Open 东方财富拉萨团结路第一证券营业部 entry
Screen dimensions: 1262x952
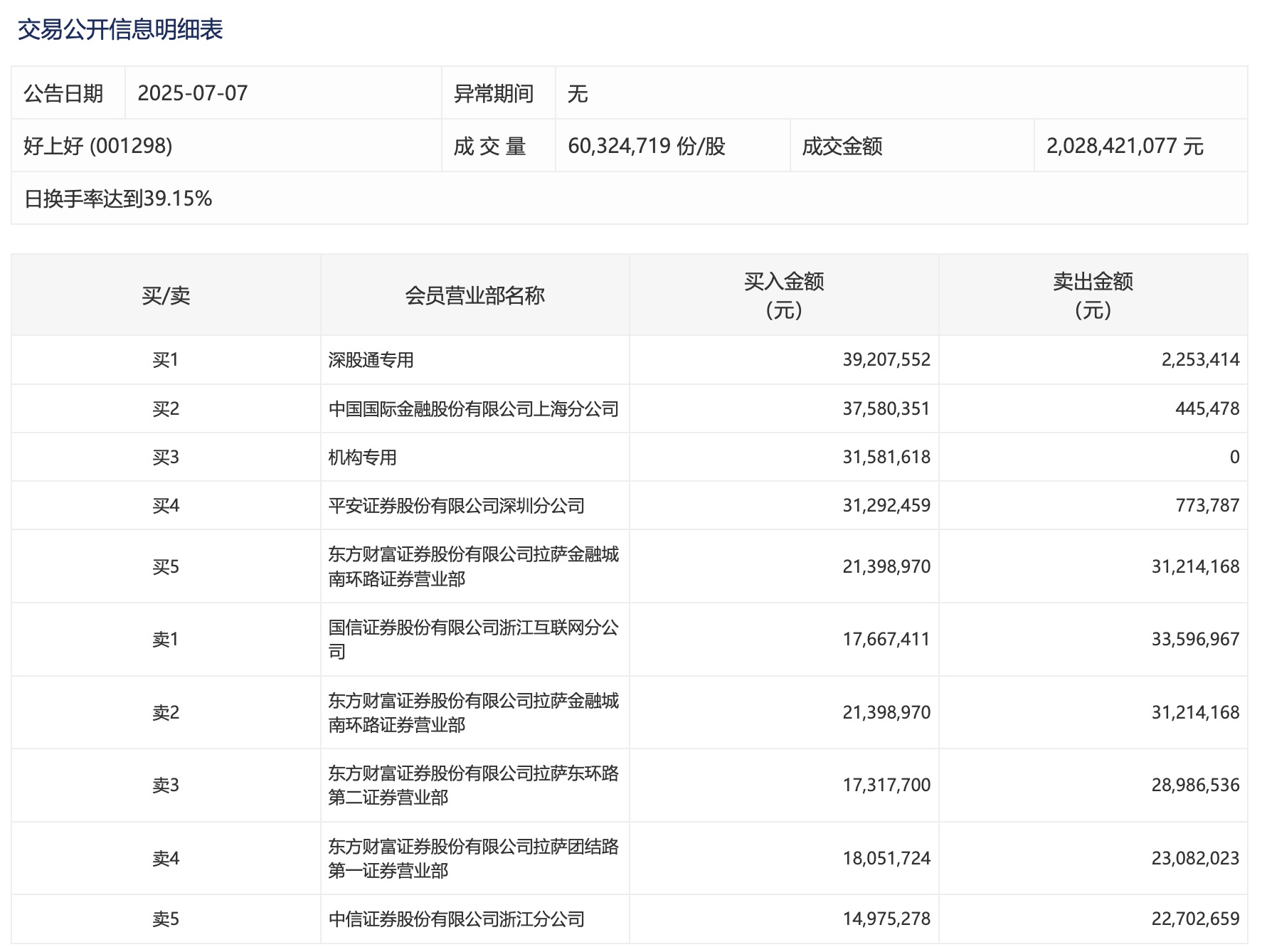pyautogui.click(x=473, y=858)
